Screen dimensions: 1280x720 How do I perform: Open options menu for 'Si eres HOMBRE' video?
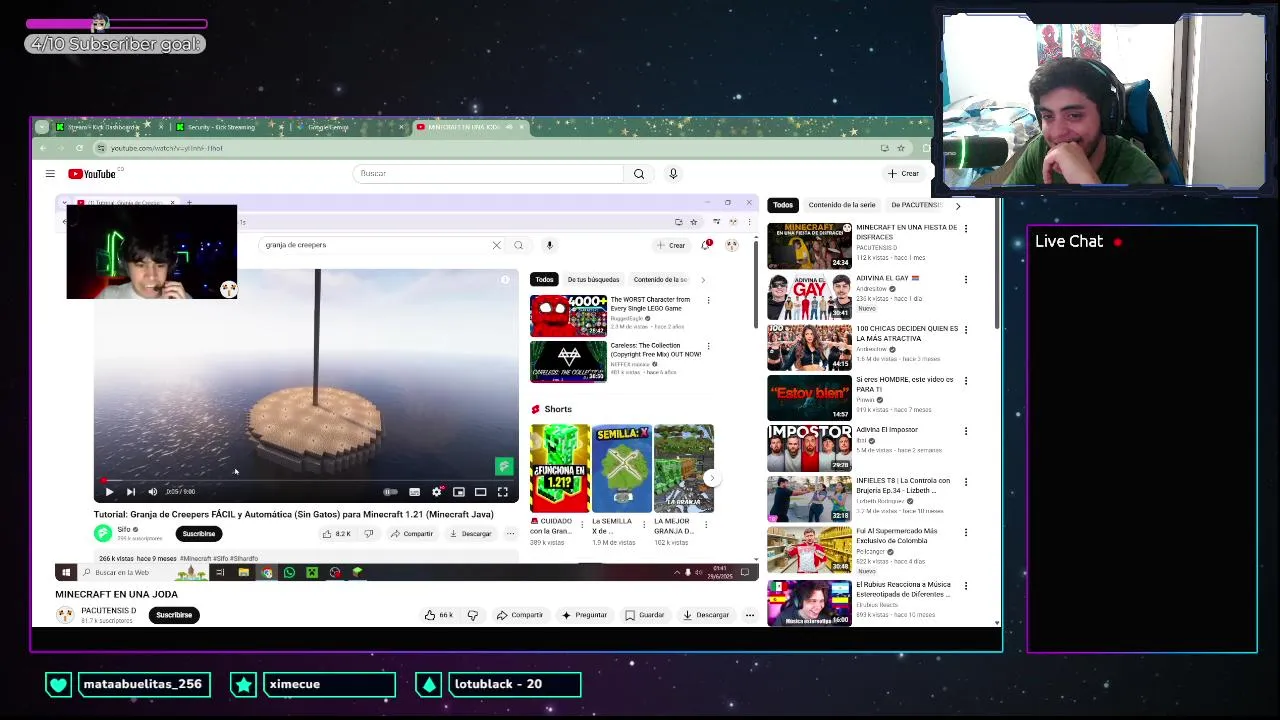pos(966,381)
